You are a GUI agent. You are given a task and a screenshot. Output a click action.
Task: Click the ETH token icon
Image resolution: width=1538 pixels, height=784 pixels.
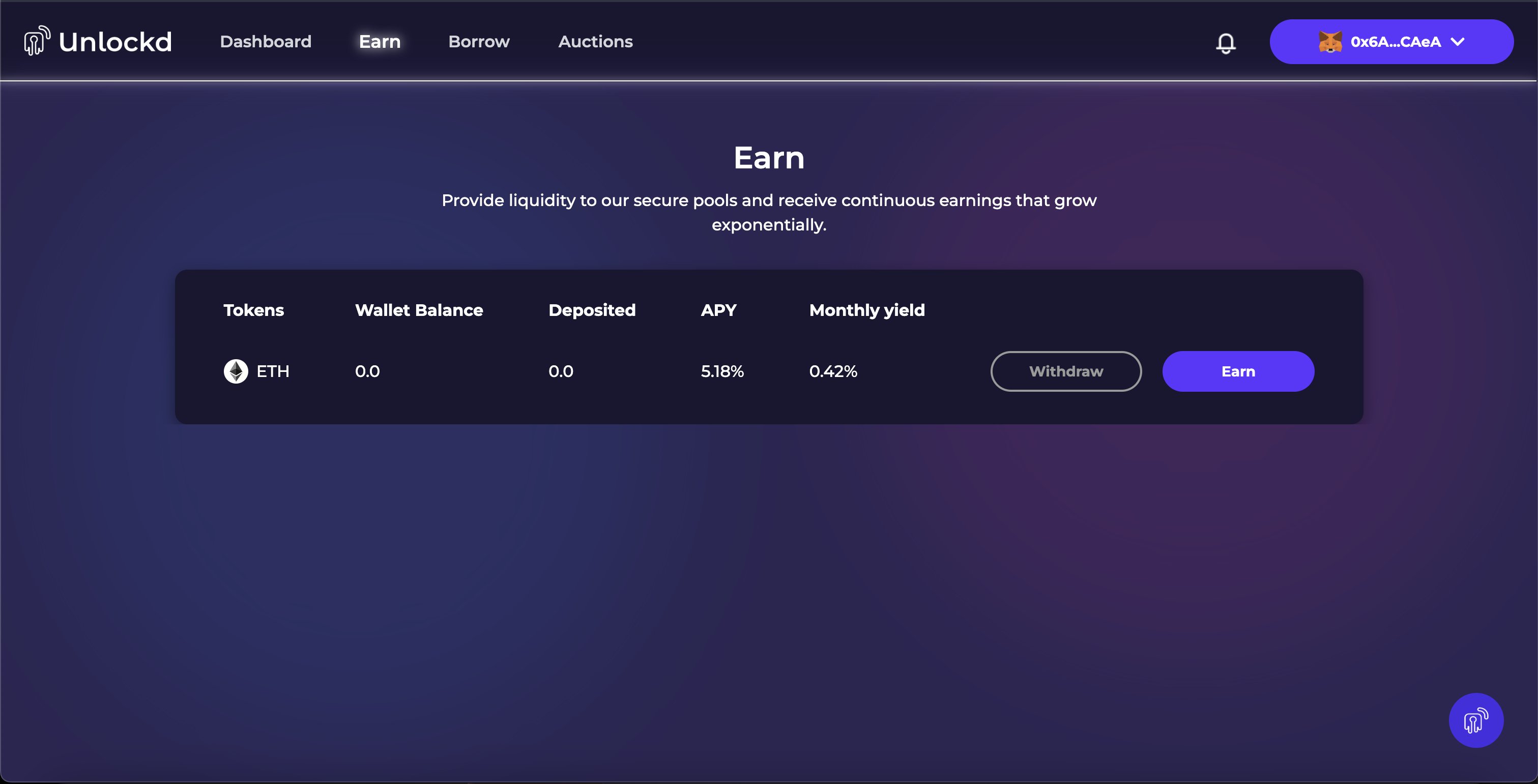pos(236,371)
